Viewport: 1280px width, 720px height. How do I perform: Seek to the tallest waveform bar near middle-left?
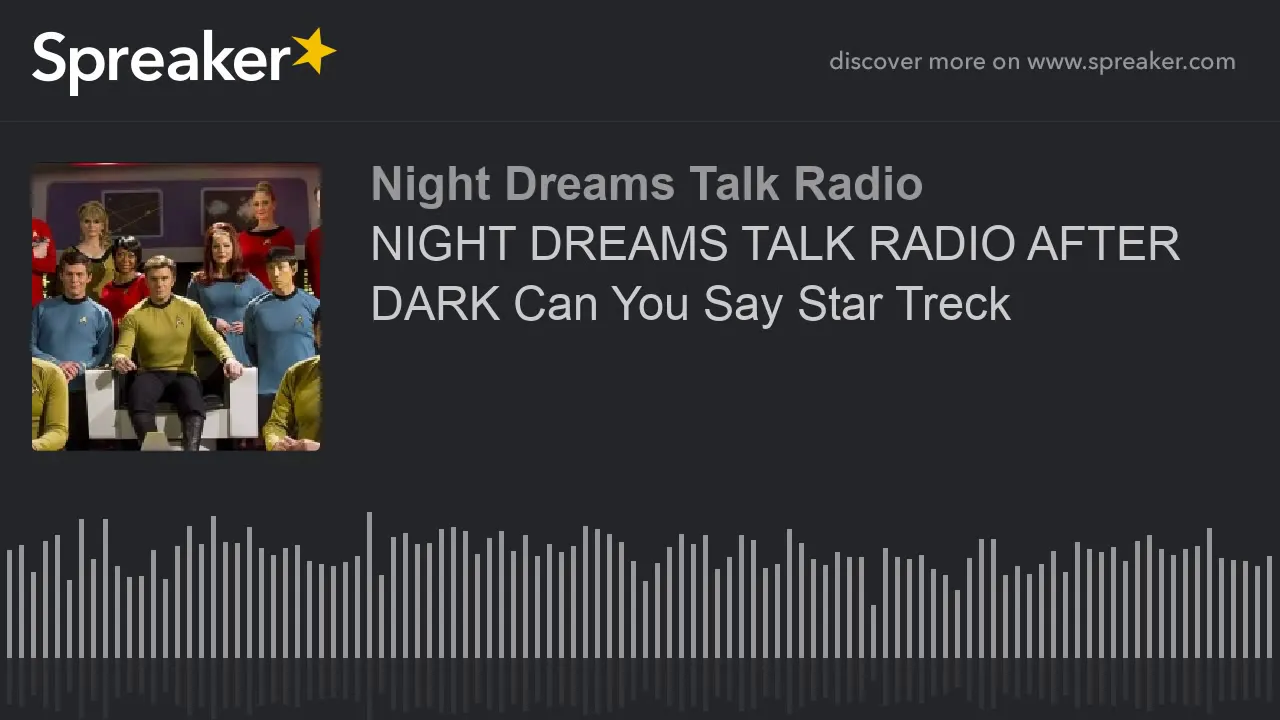coord(369,585)
